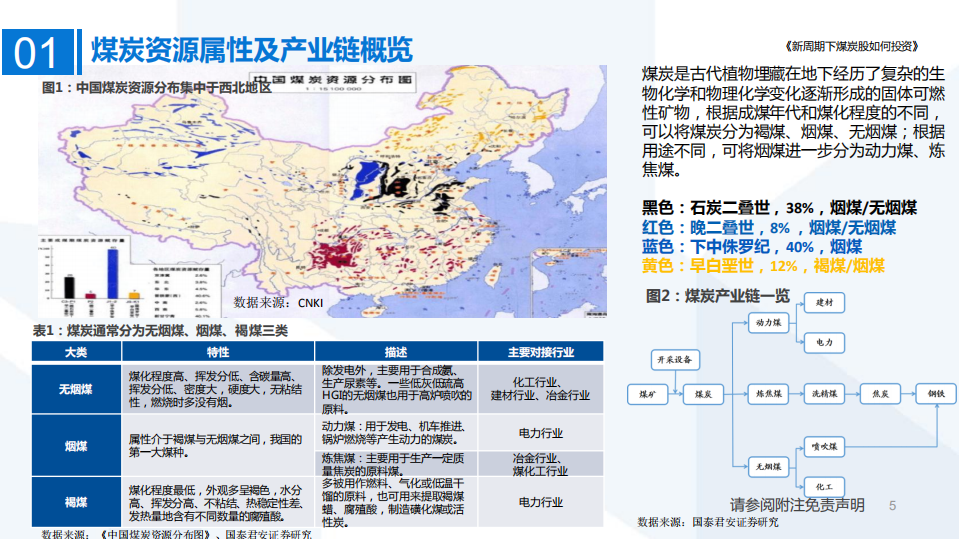Click the '描述' table header
This screenshot has height=539, width=959.
[396, 352]
